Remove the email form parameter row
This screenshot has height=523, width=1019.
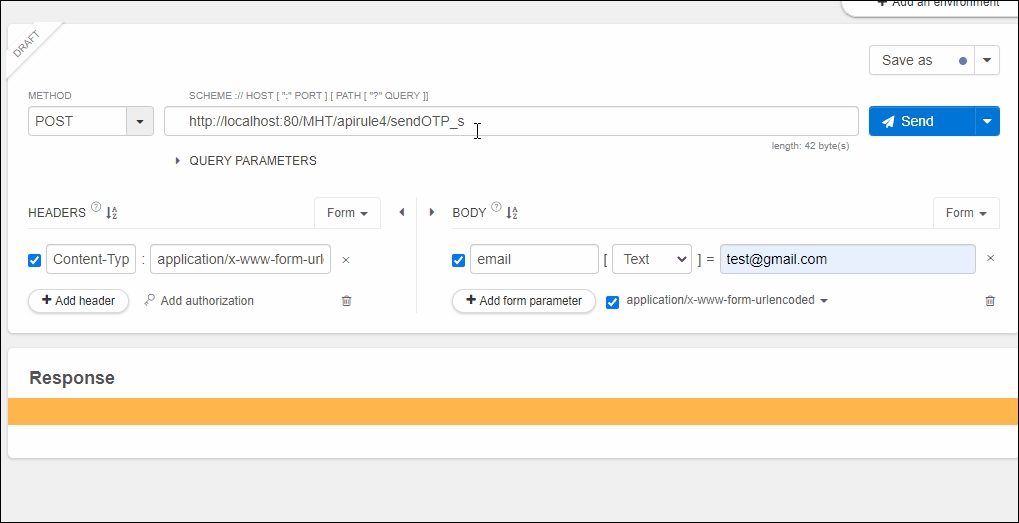click(x=990, y=258)
